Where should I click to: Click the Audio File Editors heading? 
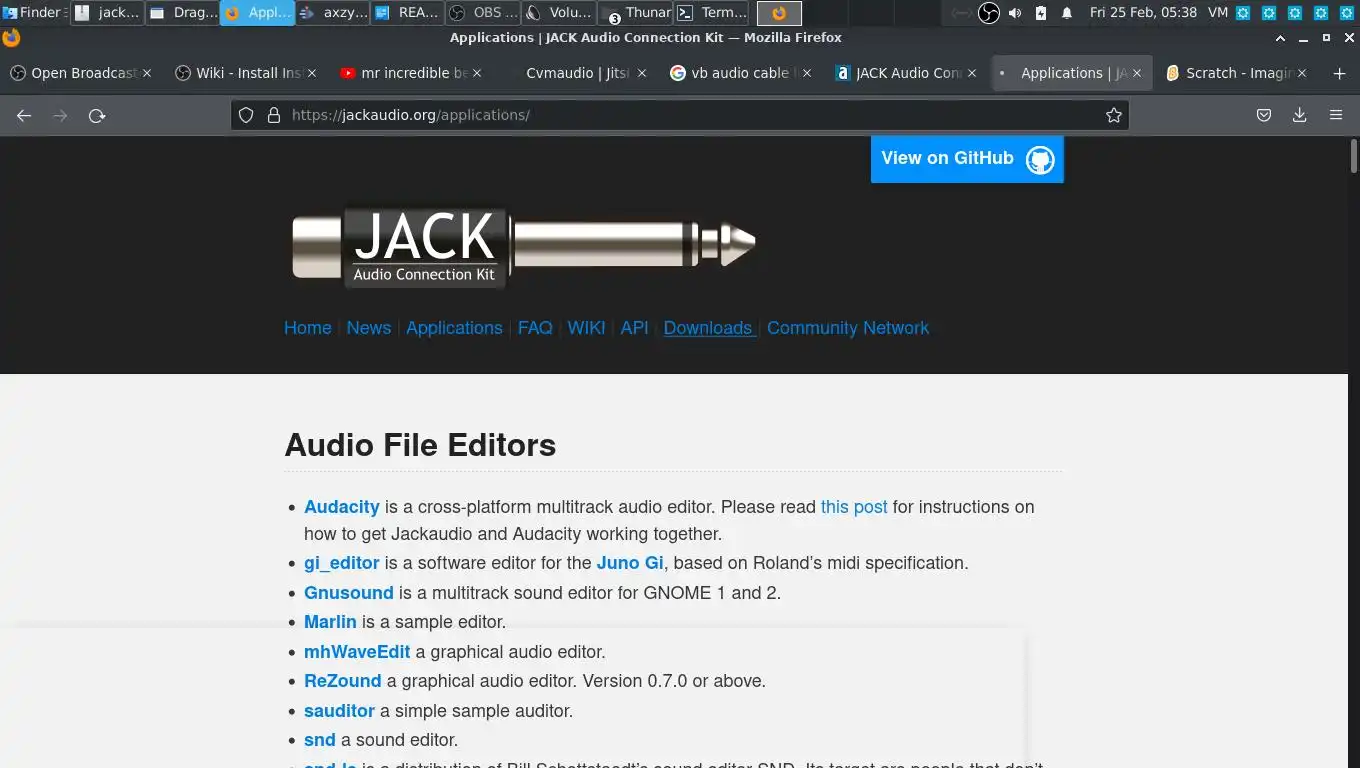420,445
